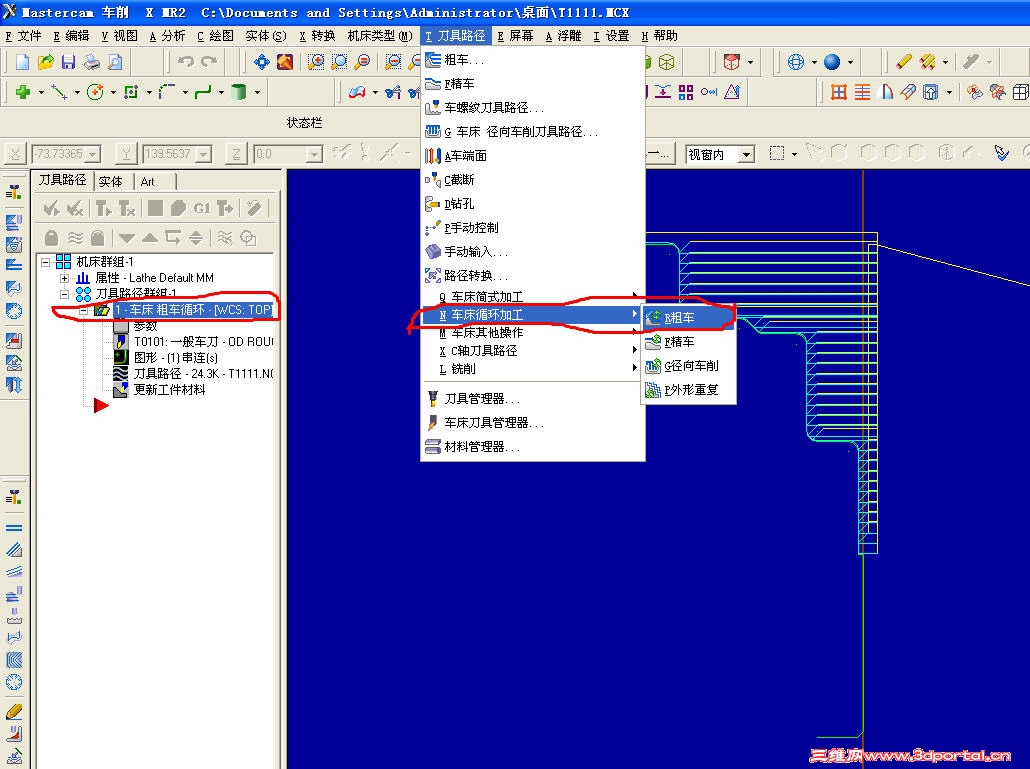Open 车床刀具管理器 from the menu

point(532,423)
